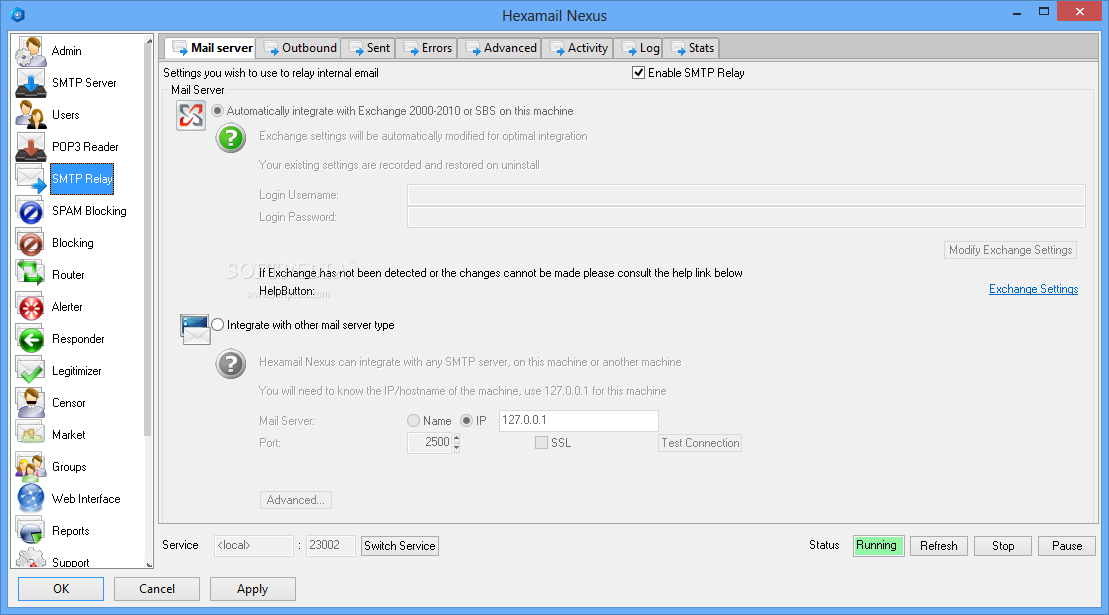Switch to the Errors tab
This screenshot has height=615, width=1109.
[x=426, y=48]
